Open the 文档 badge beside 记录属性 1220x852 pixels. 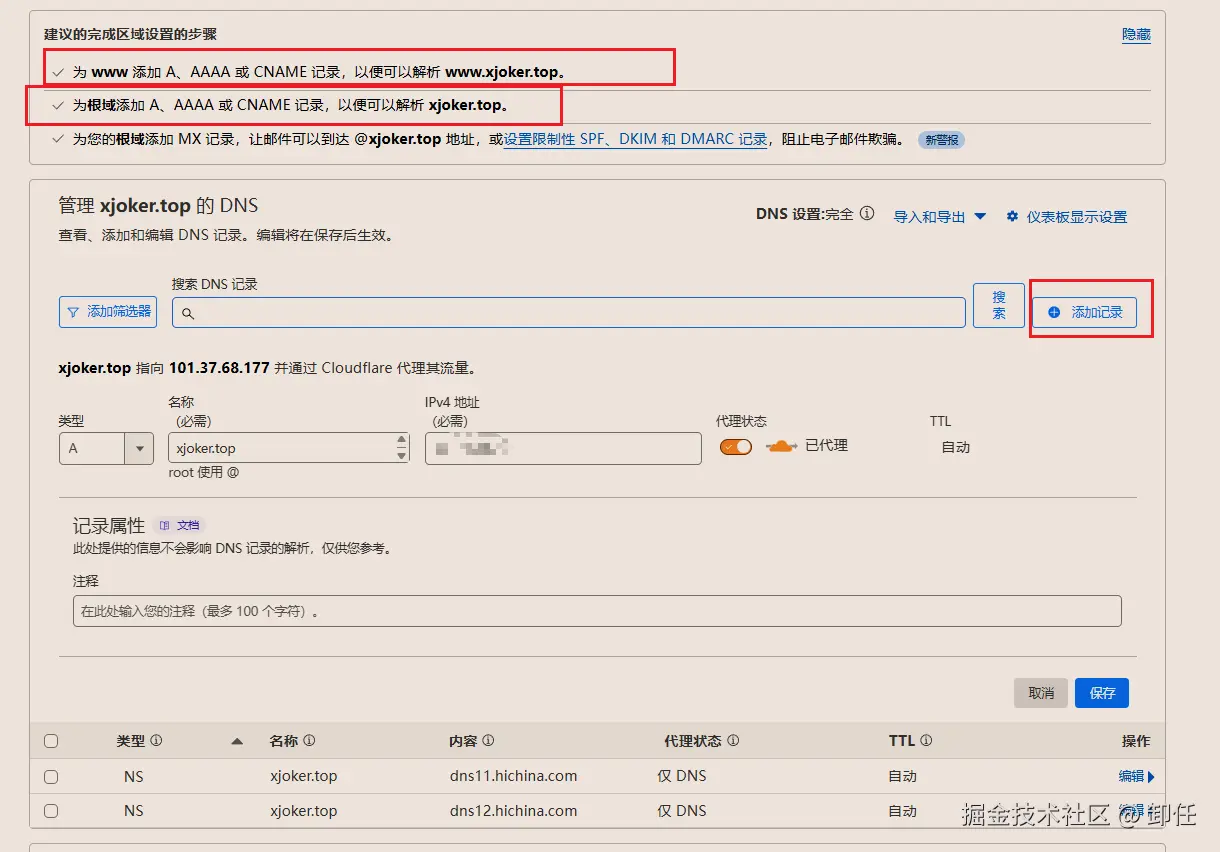pos(180,525)
